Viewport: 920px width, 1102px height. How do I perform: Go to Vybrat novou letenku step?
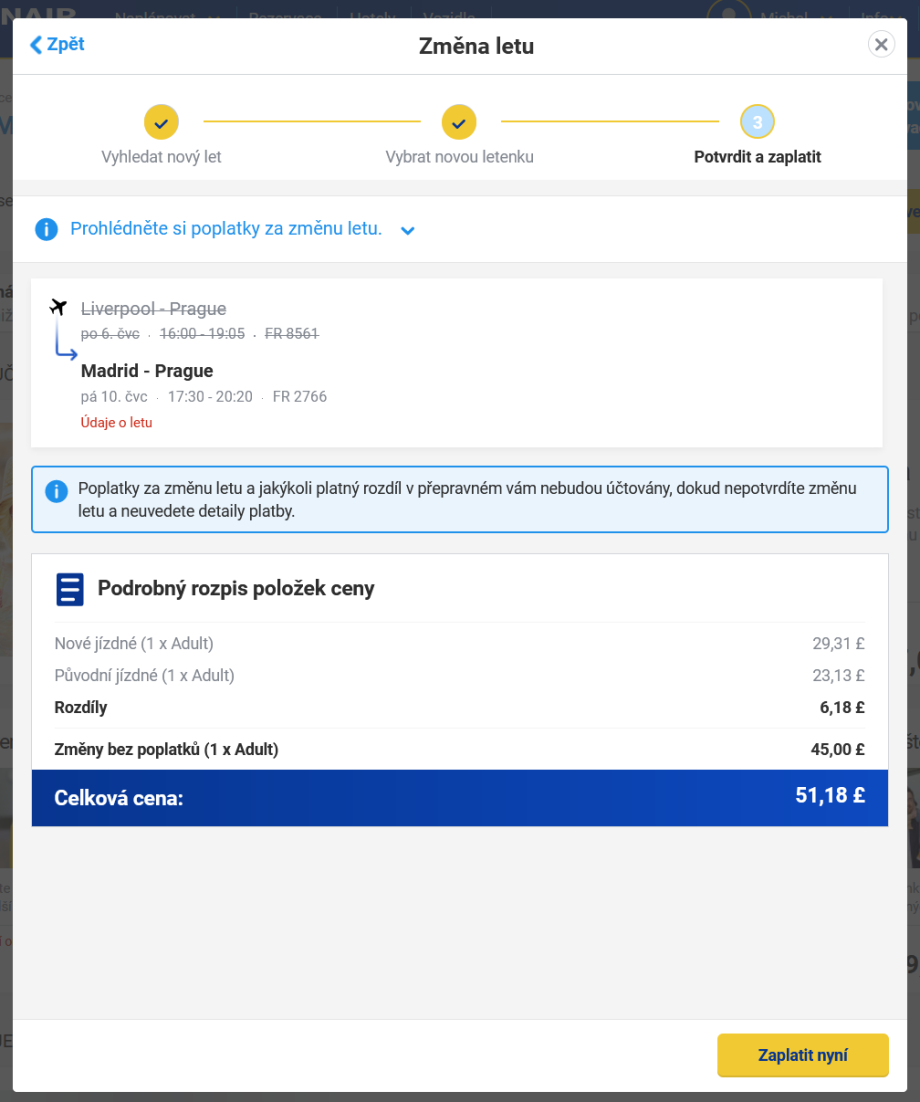459,157
